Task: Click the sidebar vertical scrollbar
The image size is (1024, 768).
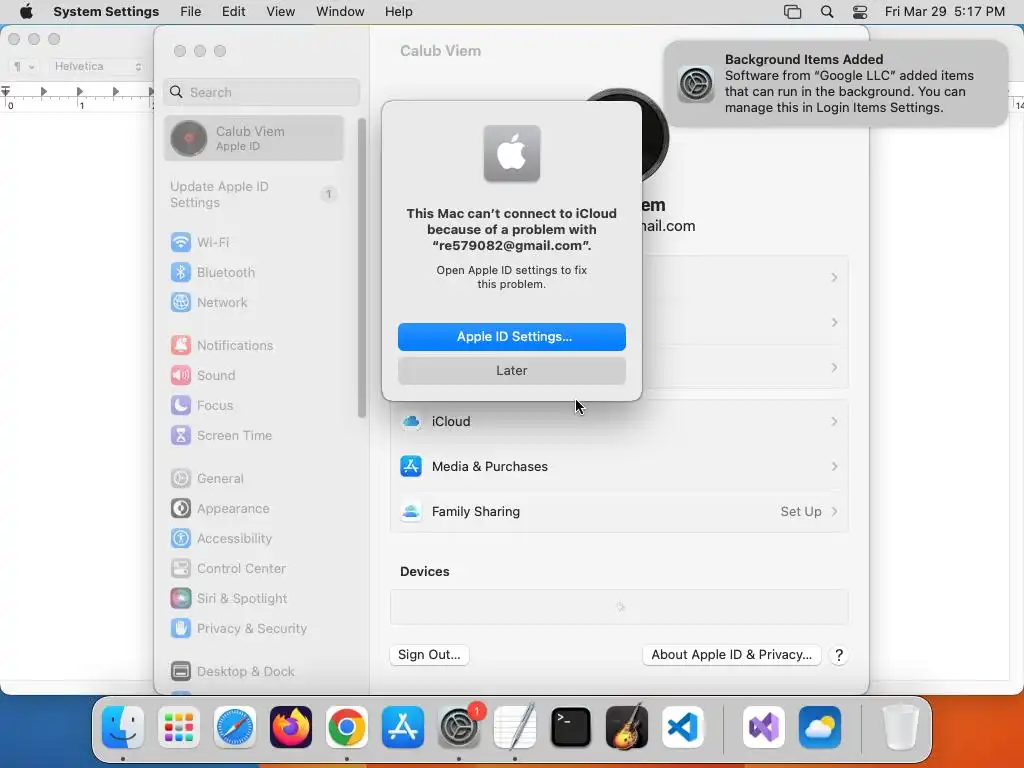Action: pyautogui.click(x=362, y=268)
